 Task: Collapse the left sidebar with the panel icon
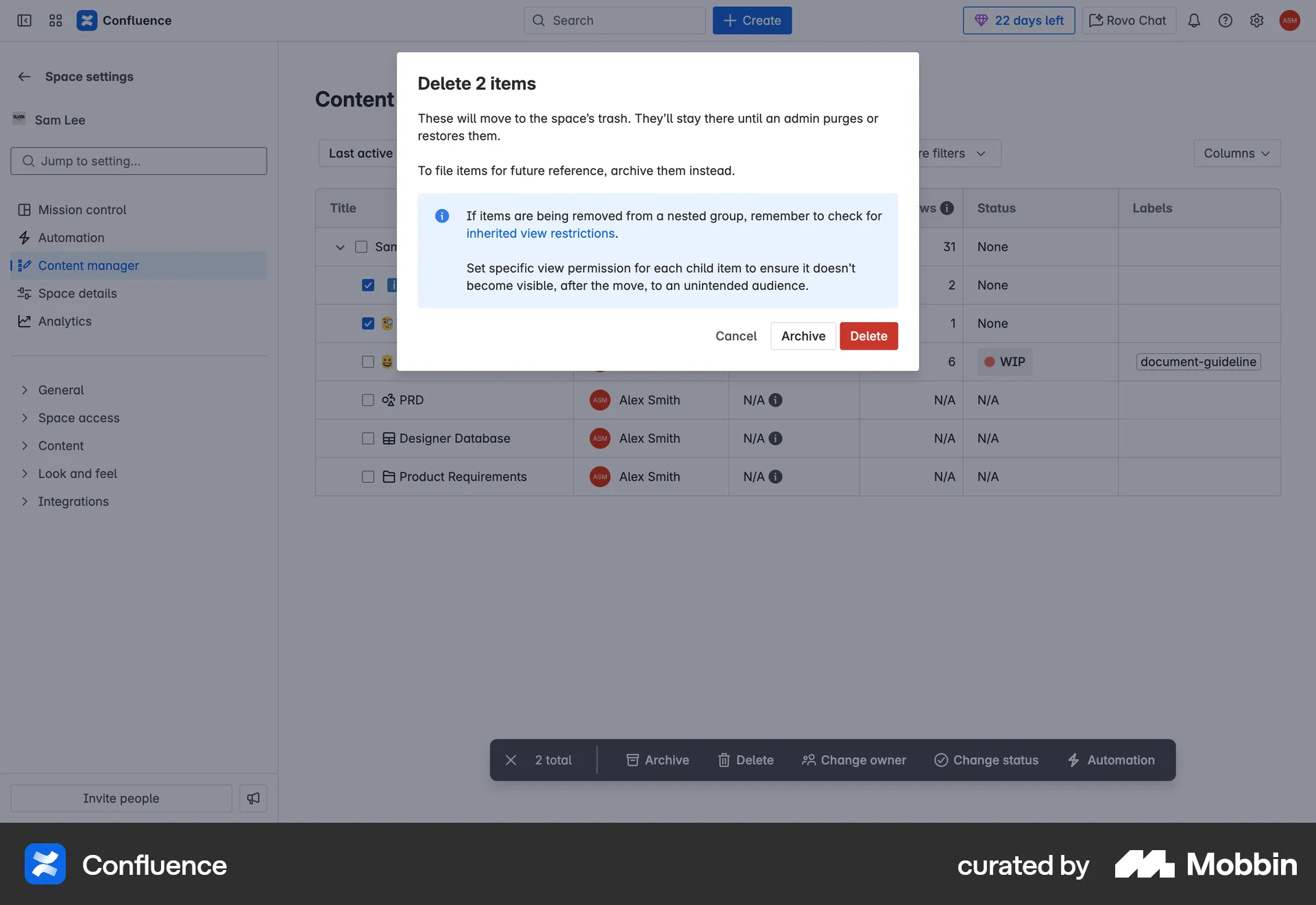24,21
